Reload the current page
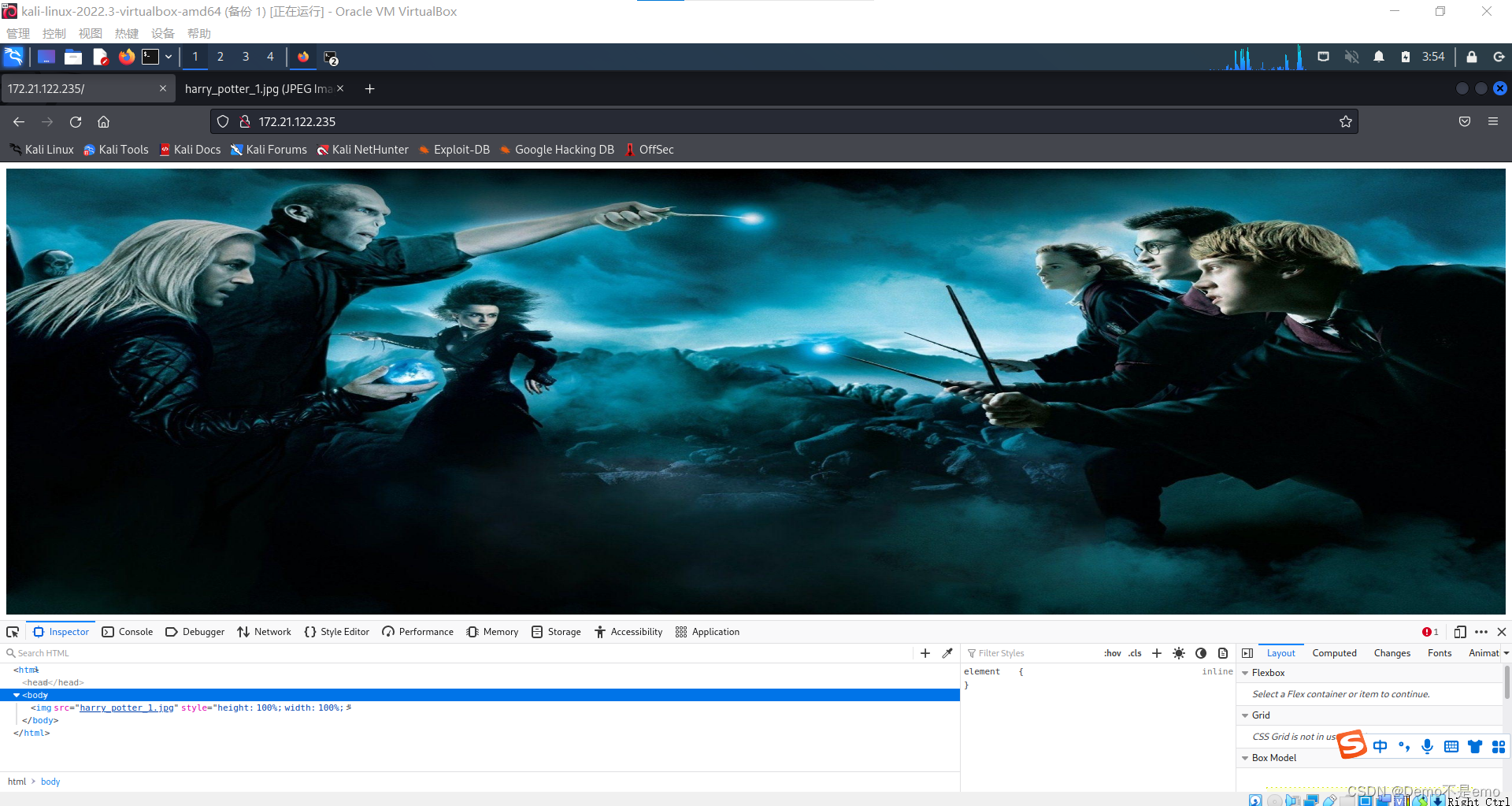The image size is (1512, 806). point(76,121)
